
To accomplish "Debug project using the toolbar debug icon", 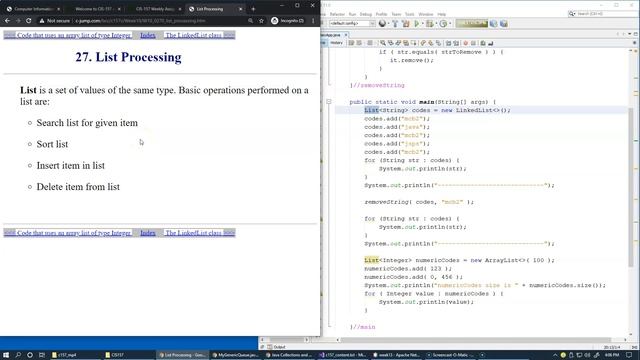I will (x=429, y=24).
